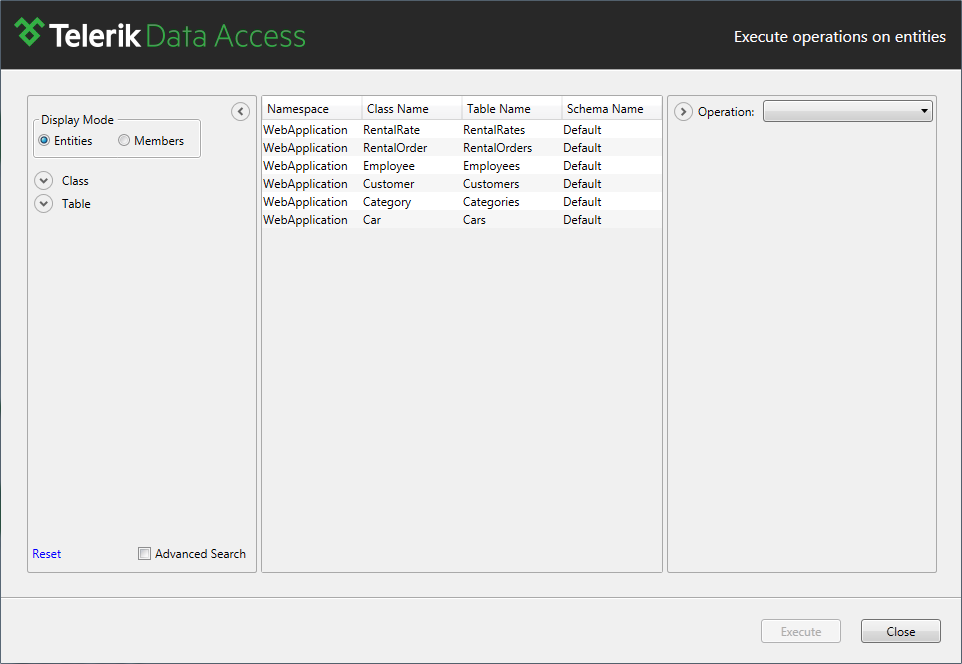This screenshot has width=962, height=664.
Task: Click the Categories table name cell
Action: pyautogui.click(x=491, y=202)
